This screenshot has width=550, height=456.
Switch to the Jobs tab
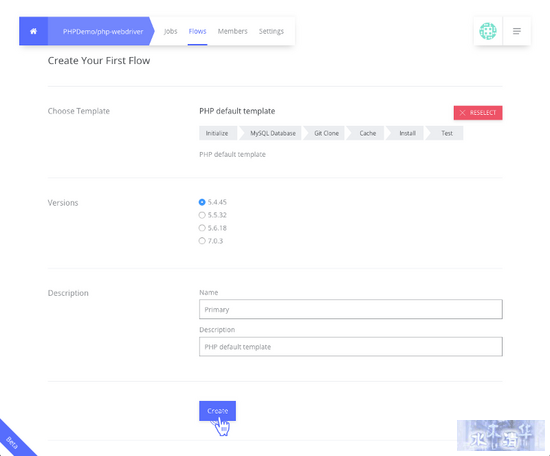(x=170, y=31)
